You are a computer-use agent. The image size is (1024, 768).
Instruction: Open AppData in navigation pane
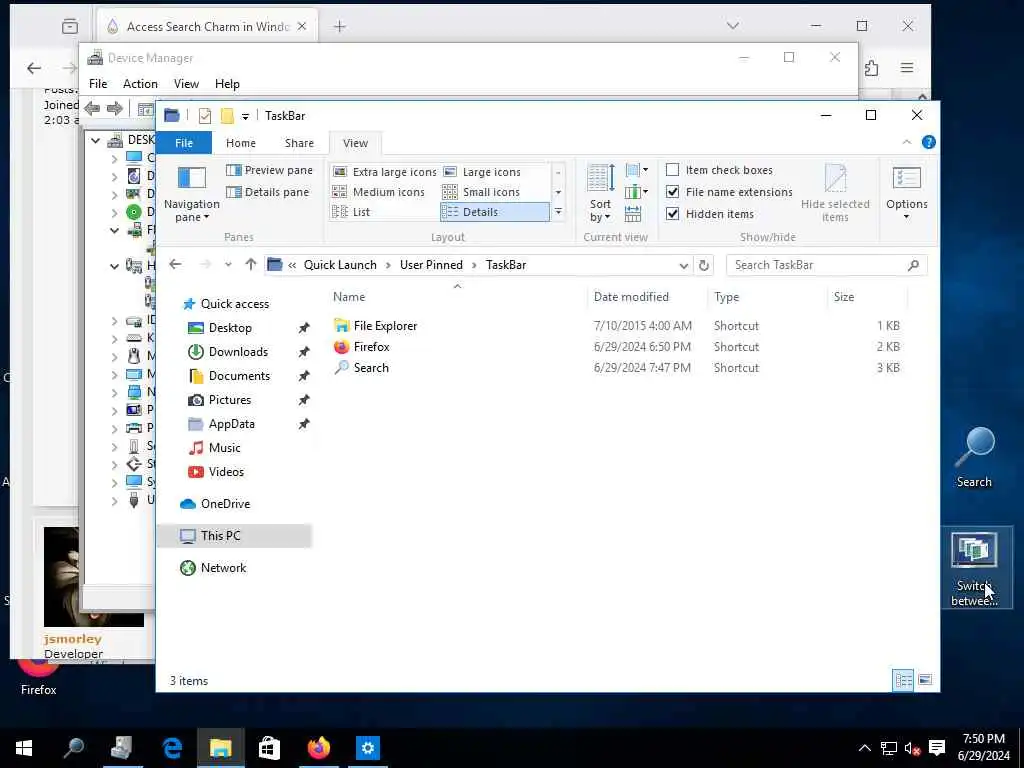click(231, 424)
